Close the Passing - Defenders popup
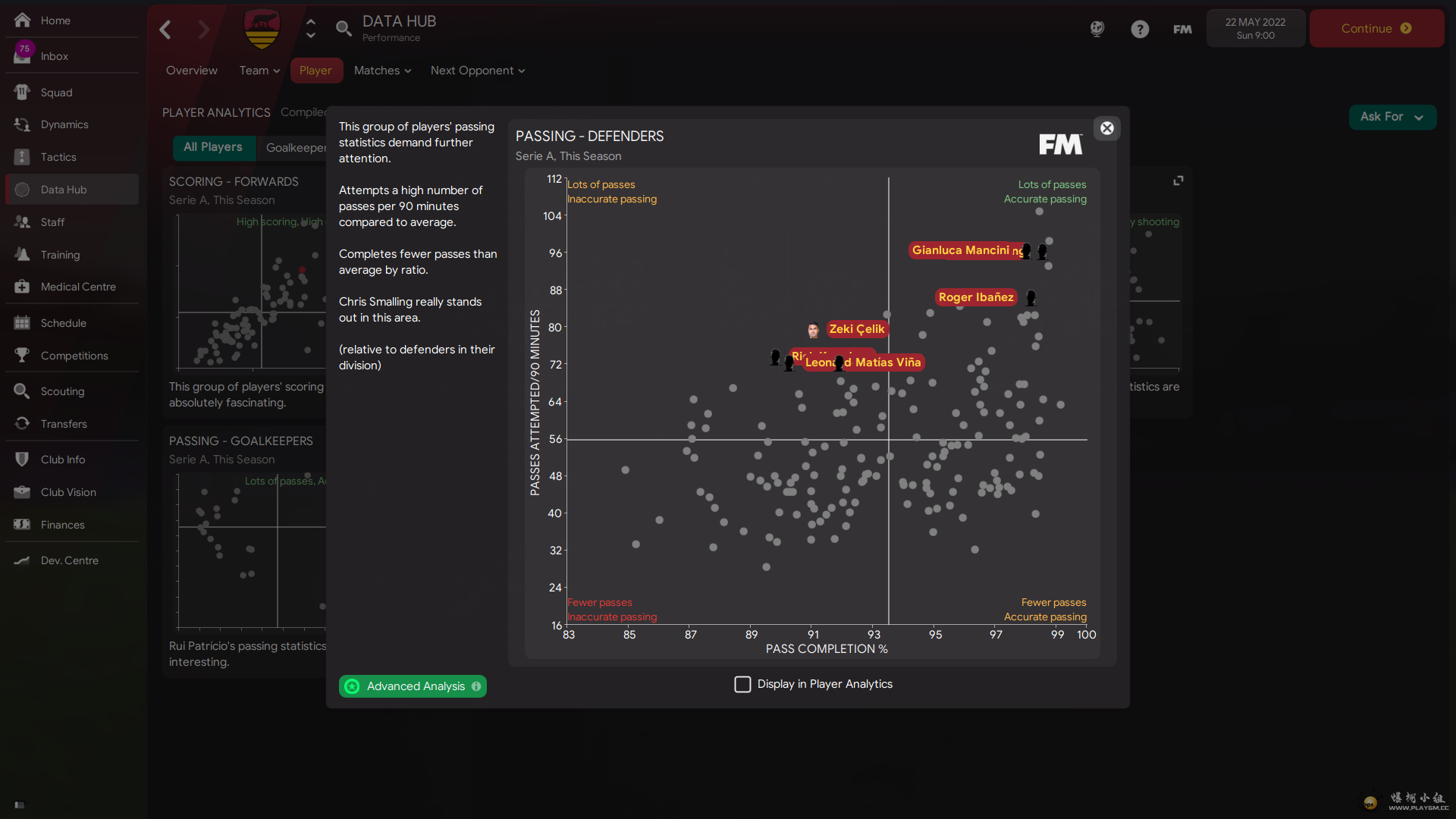Screen dimensions: 1456x819 click(1107, 128)
